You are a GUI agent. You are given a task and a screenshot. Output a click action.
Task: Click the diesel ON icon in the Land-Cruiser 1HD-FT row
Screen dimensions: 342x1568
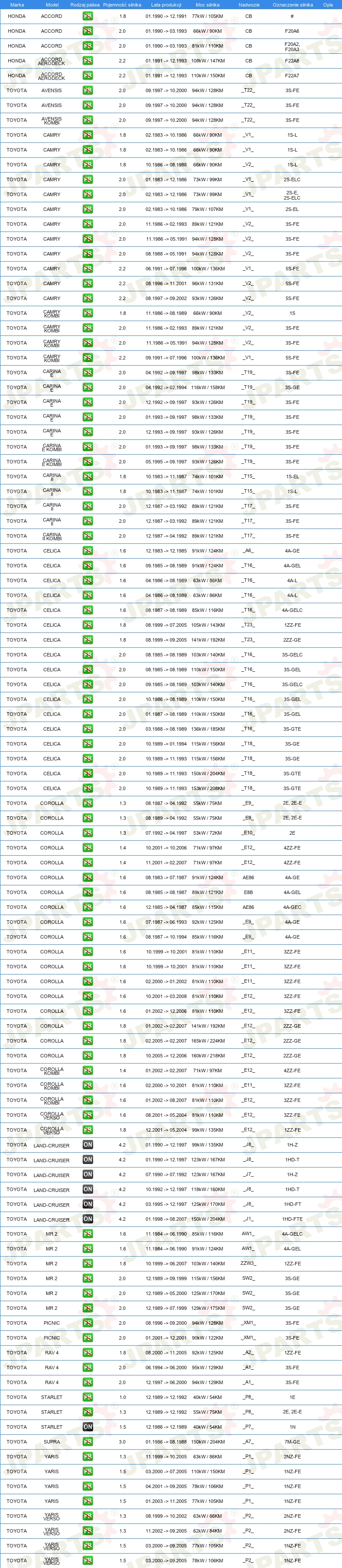88,1204
